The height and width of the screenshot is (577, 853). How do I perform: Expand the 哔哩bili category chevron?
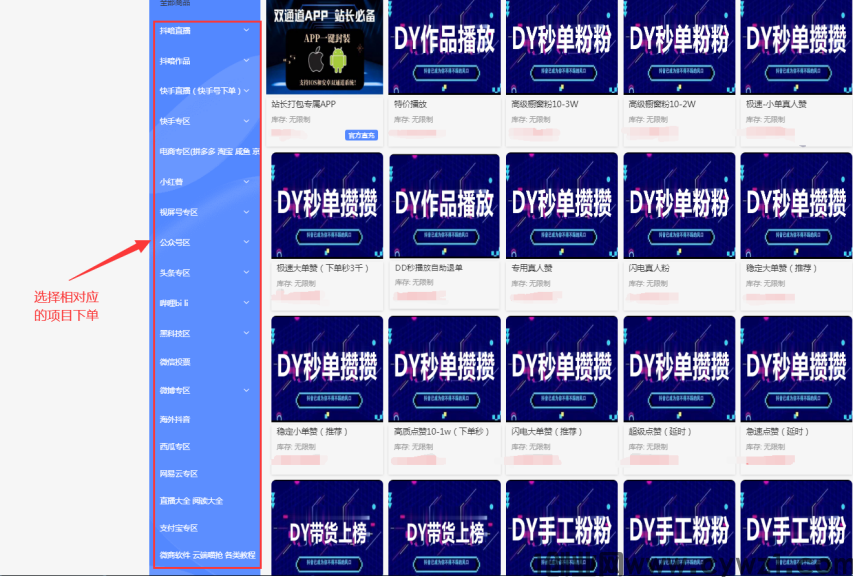(246, 303)
